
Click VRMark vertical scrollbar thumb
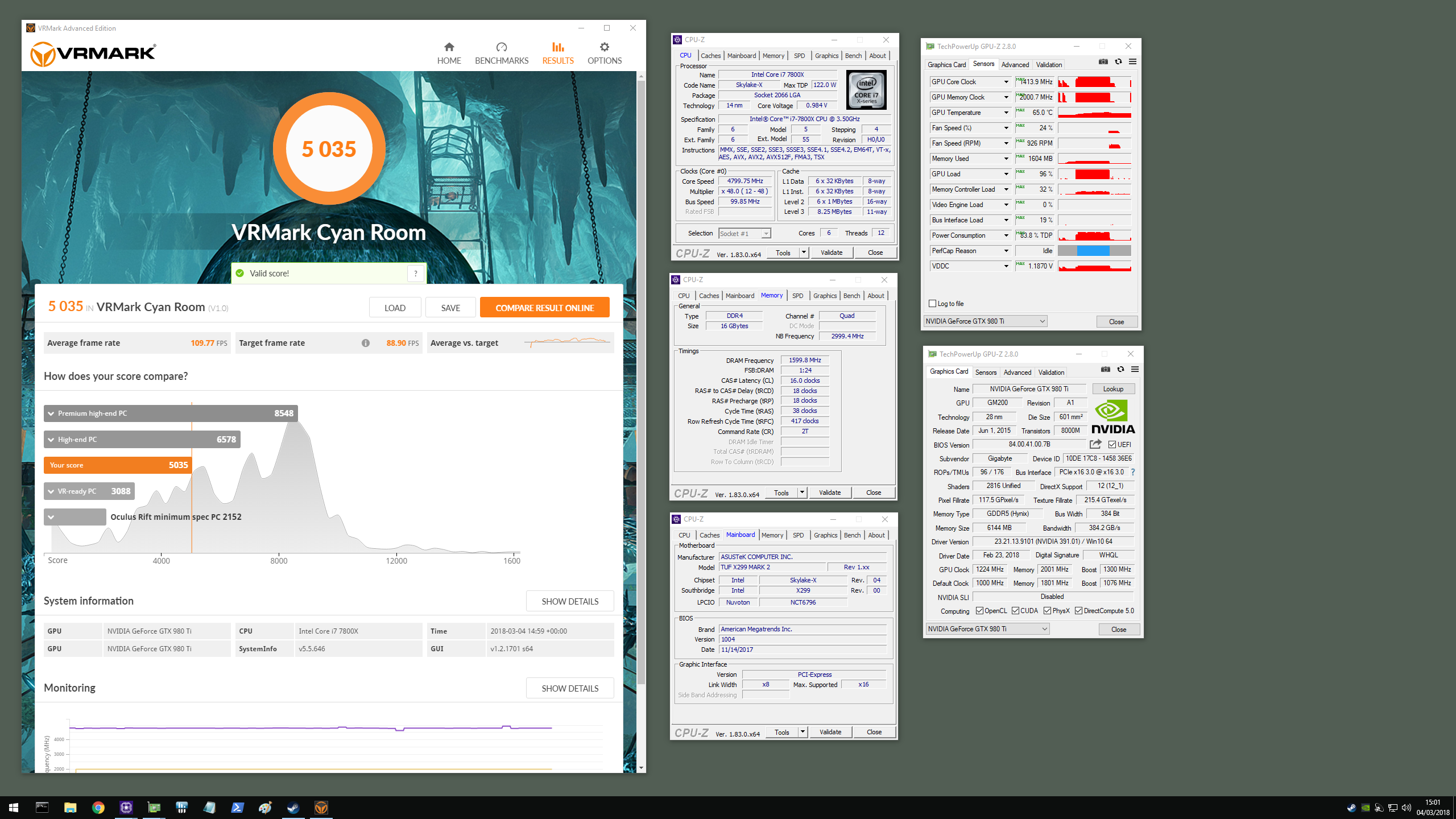click(641, 381)
